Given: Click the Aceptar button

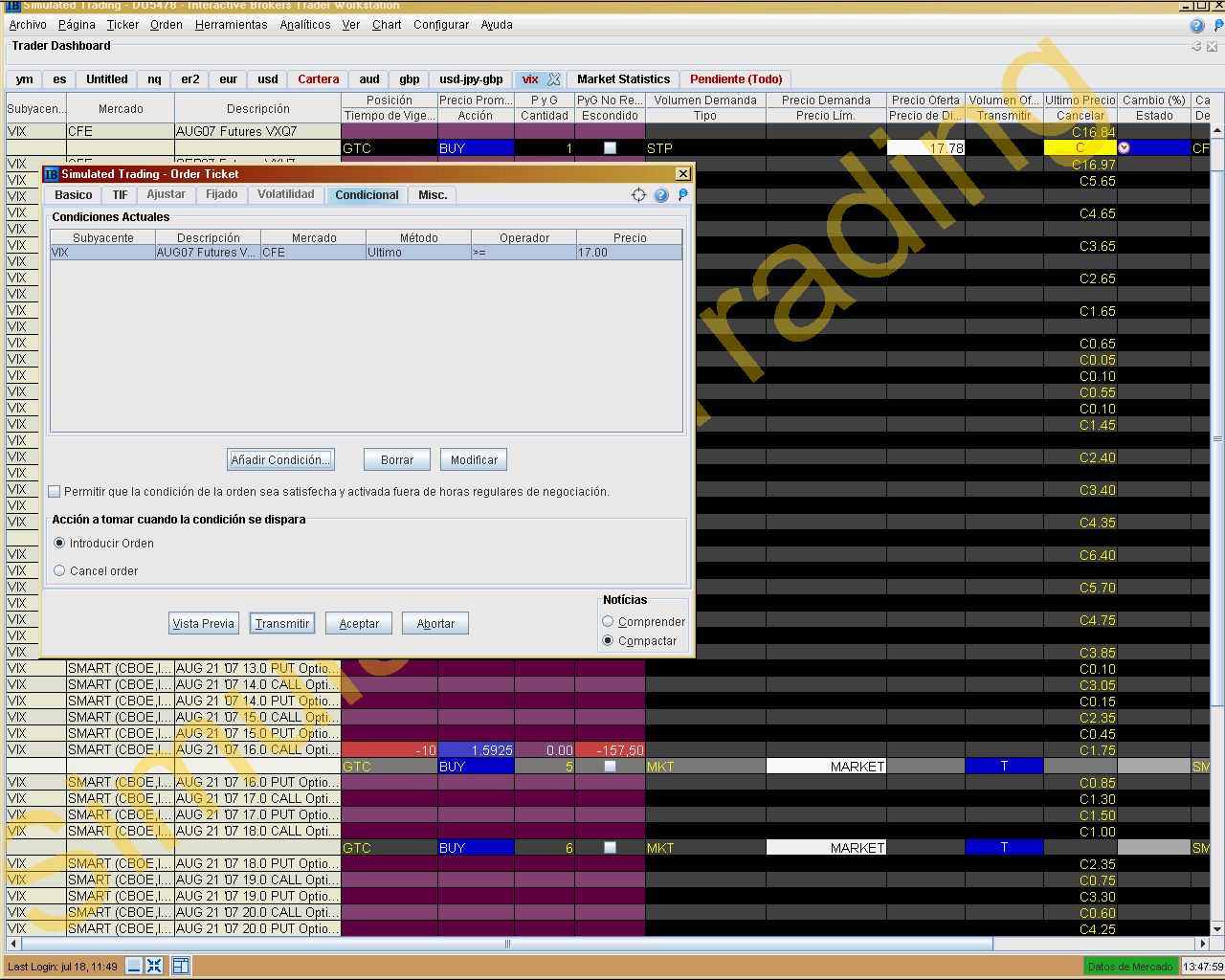Looking at the screenshot, I should pos(359,624).
